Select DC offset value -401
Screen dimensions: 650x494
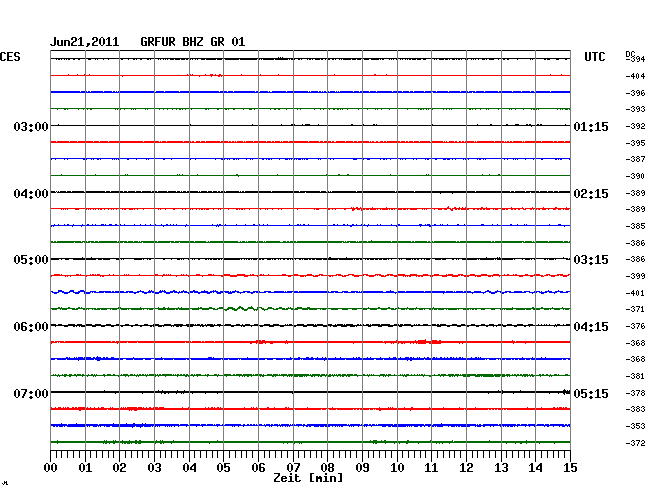[635, 293]
